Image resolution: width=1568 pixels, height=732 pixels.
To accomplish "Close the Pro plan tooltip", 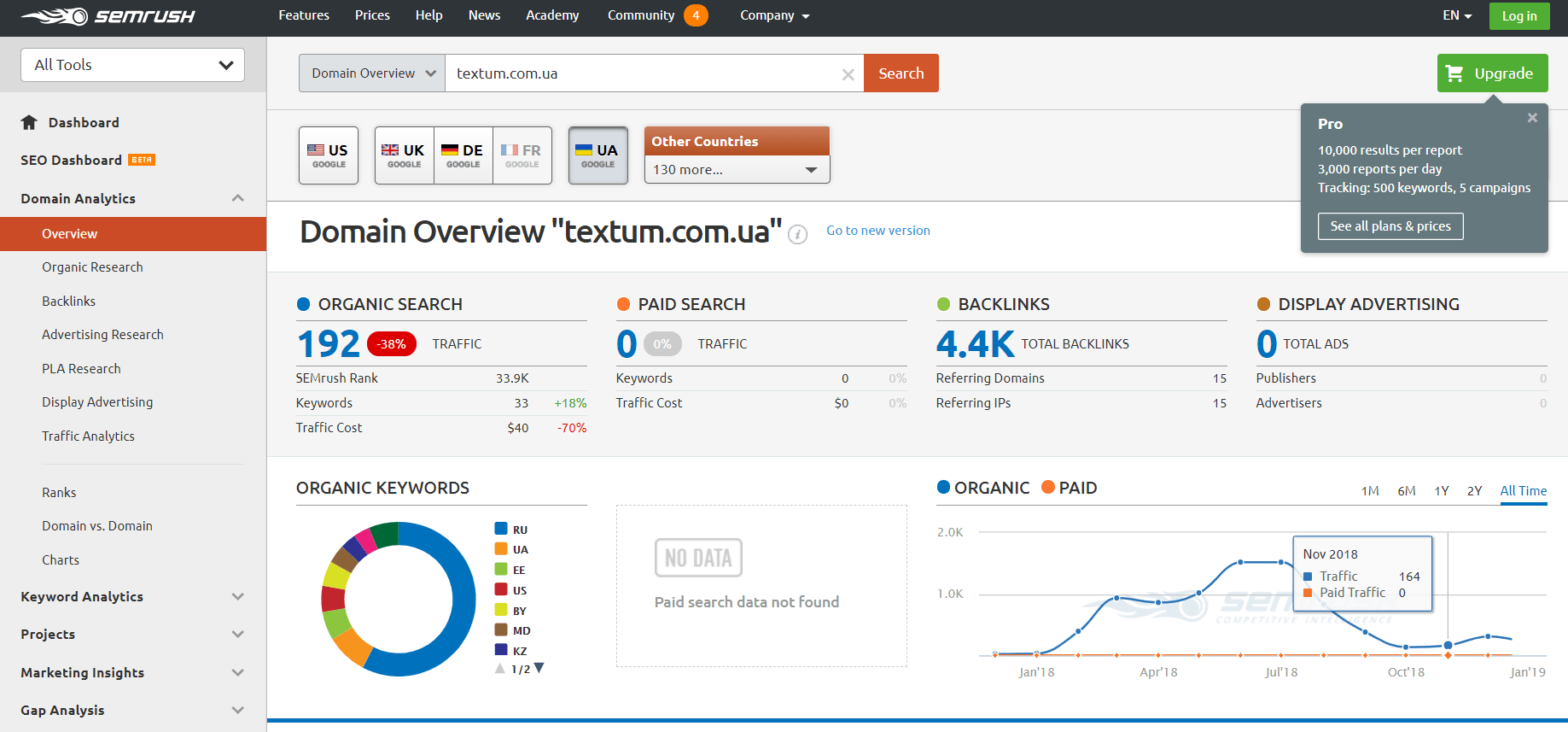I will click(x=1532, y=118).
